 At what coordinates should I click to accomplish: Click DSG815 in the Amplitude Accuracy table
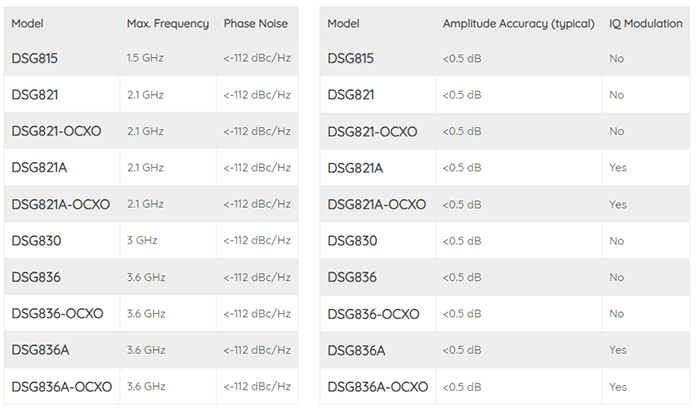tap(351, 58)
